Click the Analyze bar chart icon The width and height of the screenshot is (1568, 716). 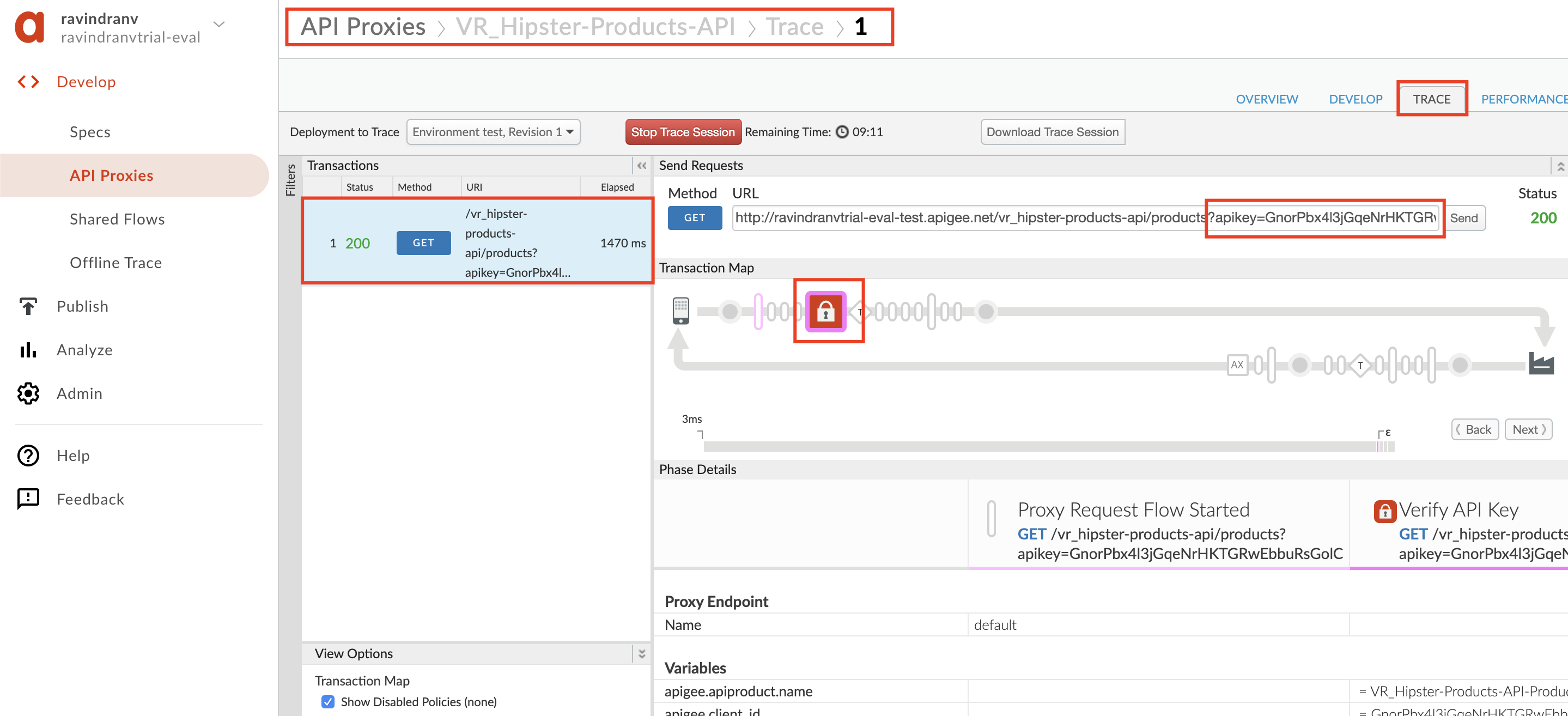pos(28,350)
